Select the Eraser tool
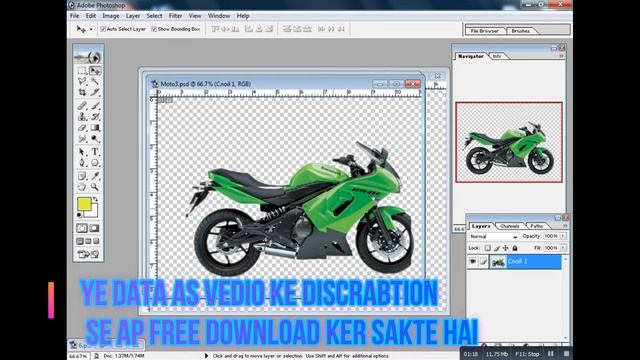 [x=82, y=128]
